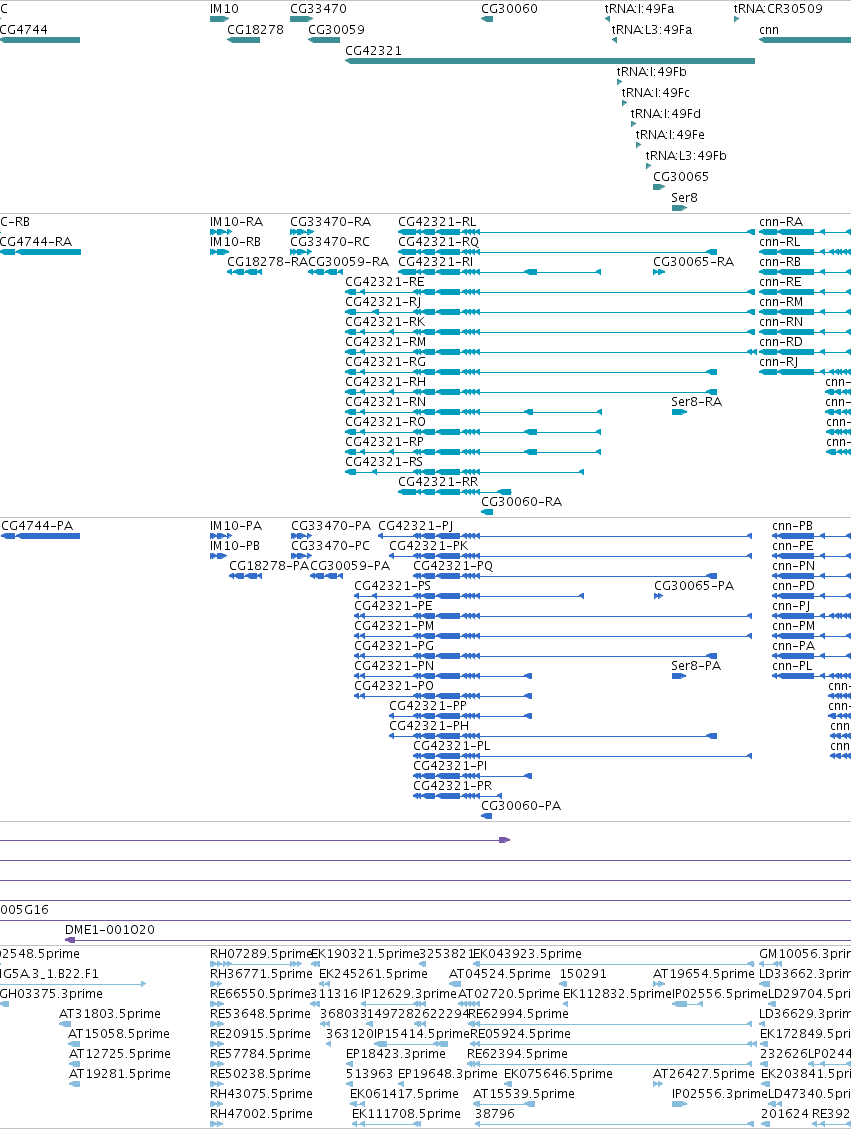Screen dimensions: 851x1129
Task: Click transcript CG33470-RC
Action: coord(330,242)
